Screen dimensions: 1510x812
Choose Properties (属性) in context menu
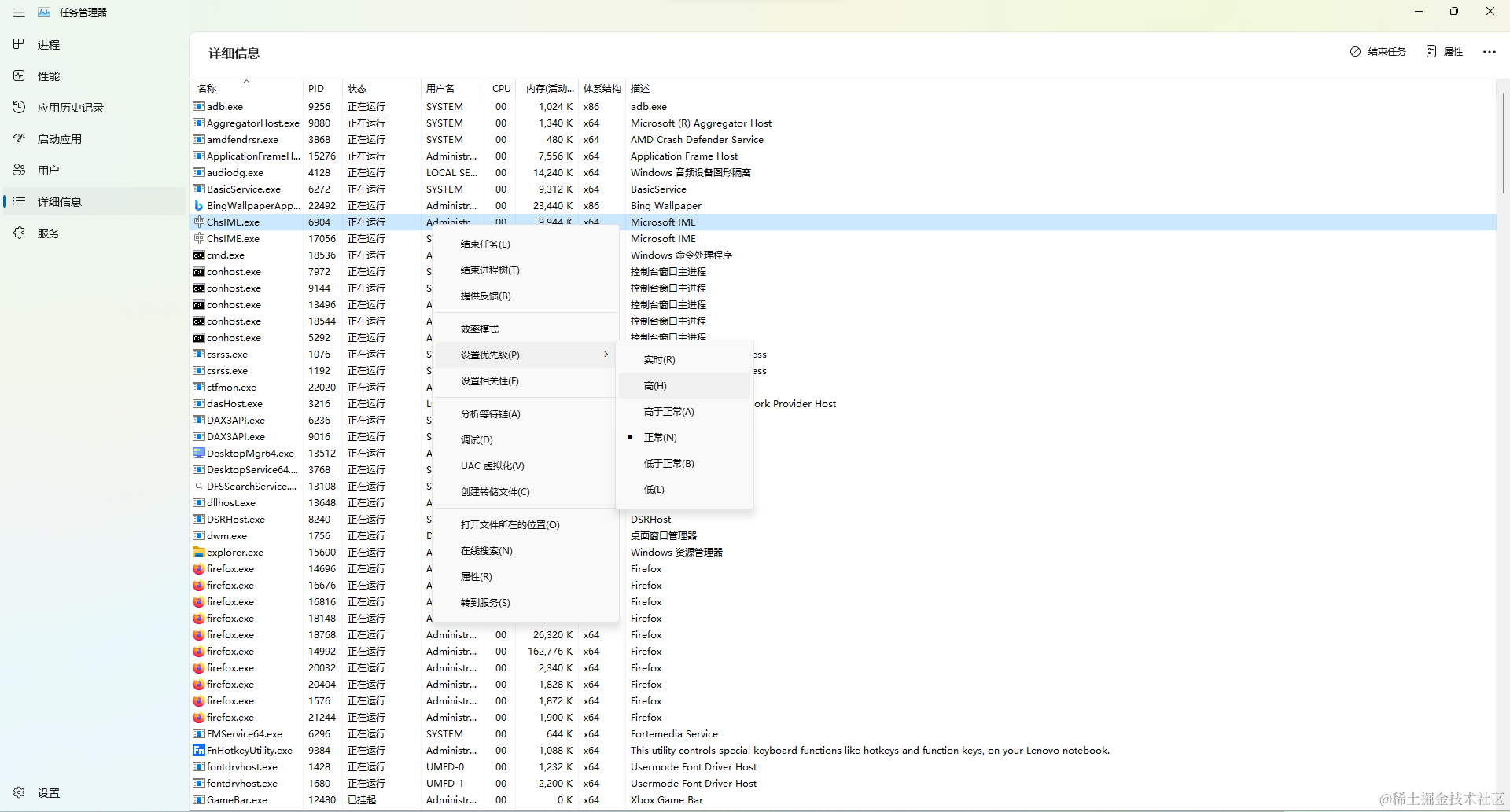525,577
